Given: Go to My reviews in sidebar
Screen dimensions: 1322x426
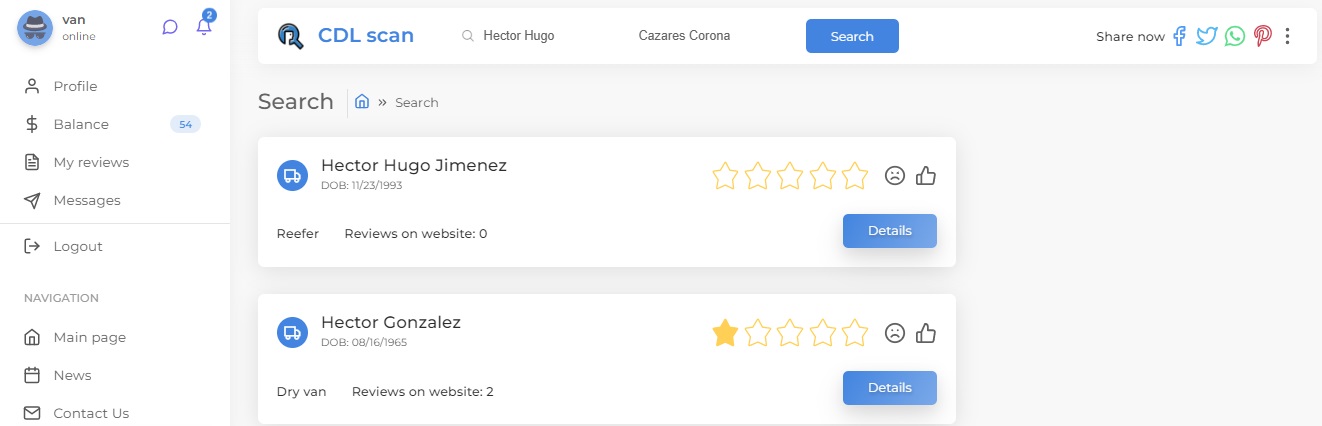Looking at the screenshot, I should click(91, 162).
